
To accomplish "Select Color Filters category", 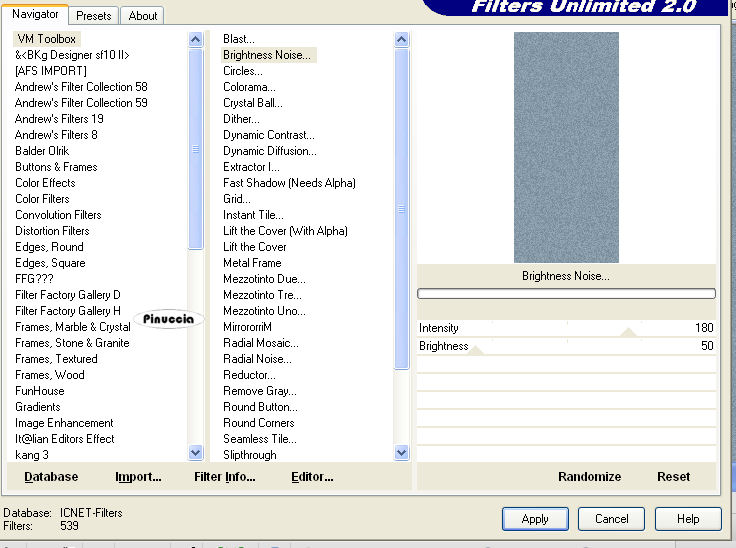I will (x=42, y=199).
